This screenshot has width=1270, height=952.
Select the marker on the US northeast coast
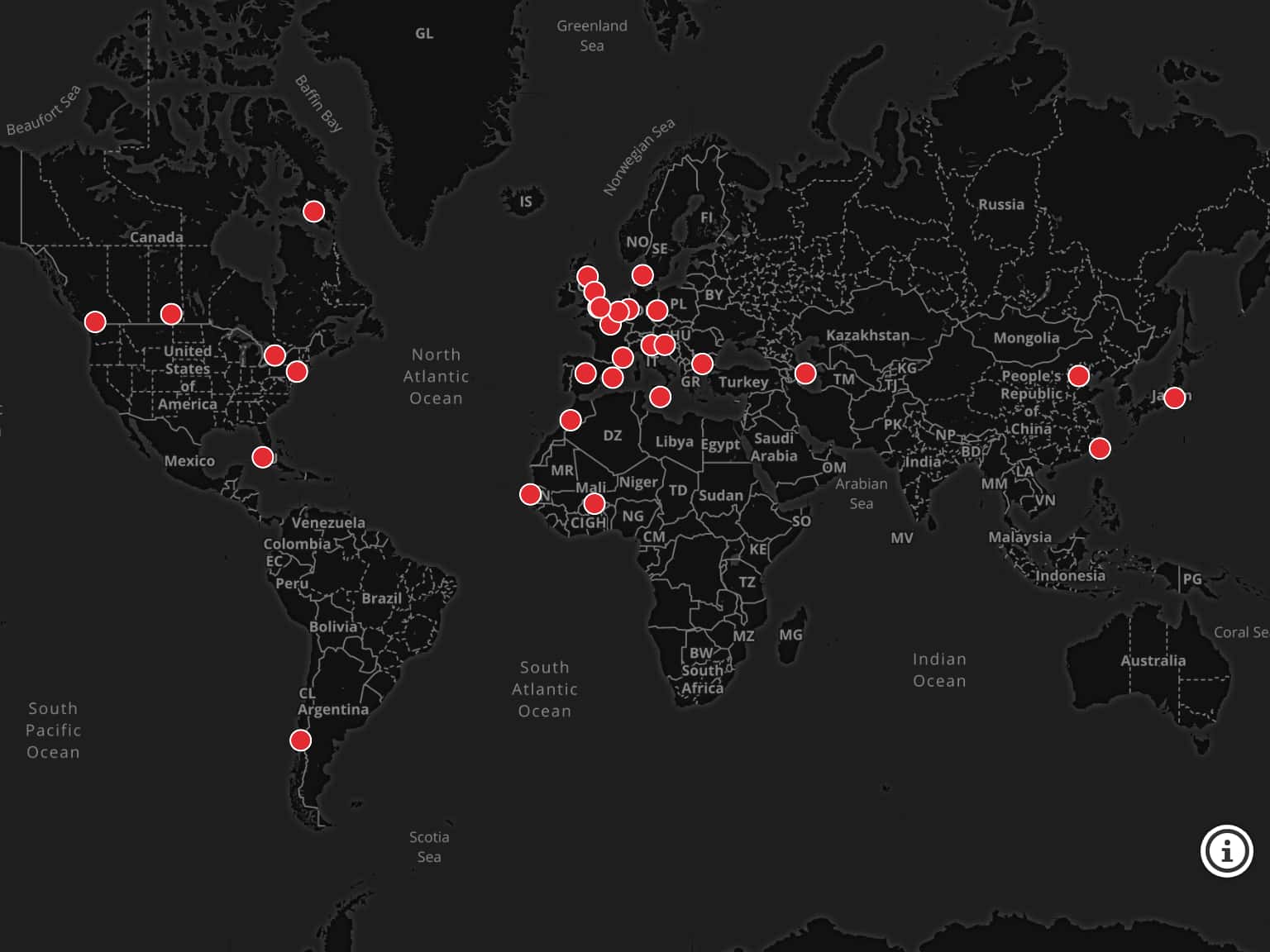(x=297, y=372)
